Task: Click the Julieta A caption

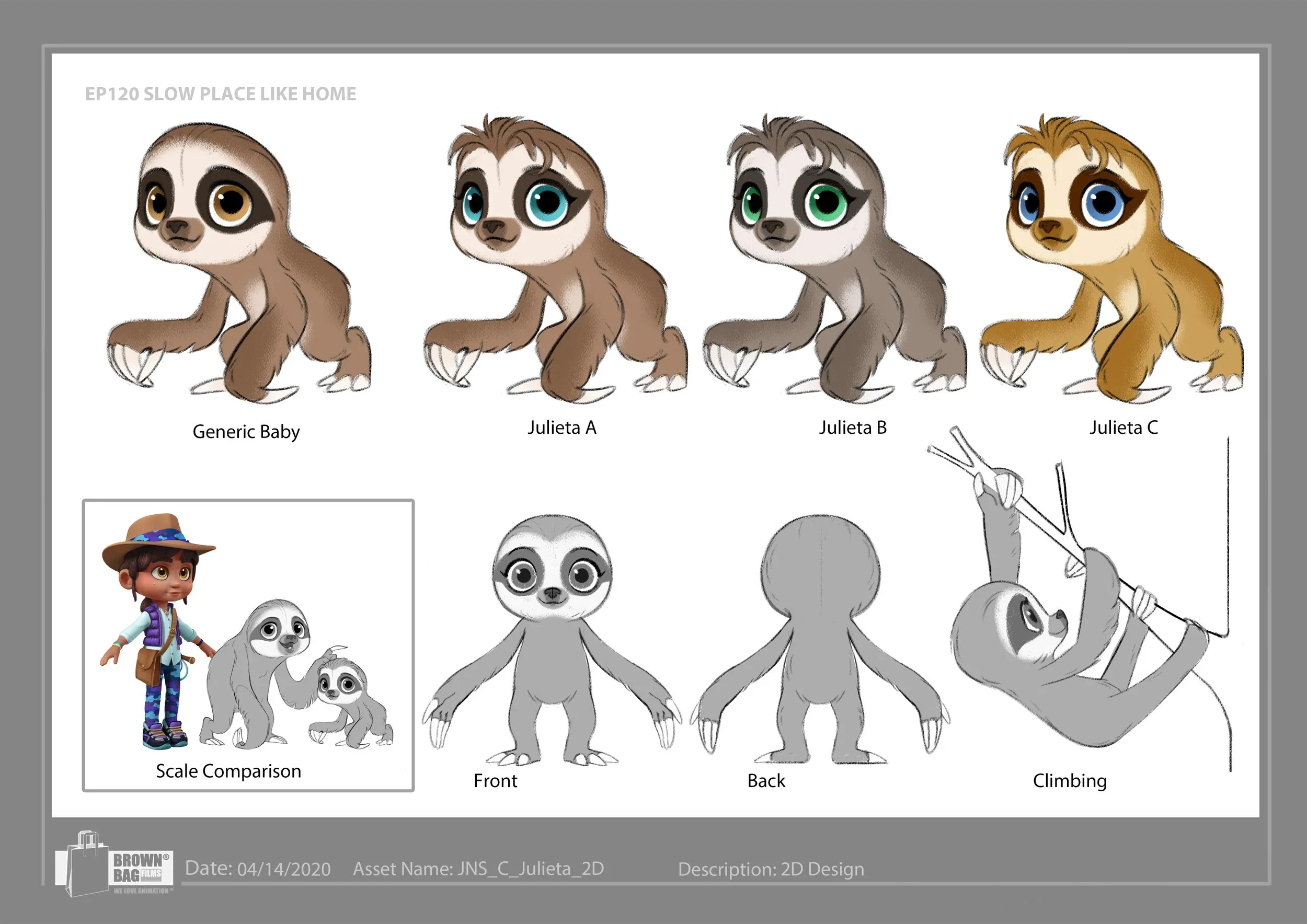Action: 562,428
